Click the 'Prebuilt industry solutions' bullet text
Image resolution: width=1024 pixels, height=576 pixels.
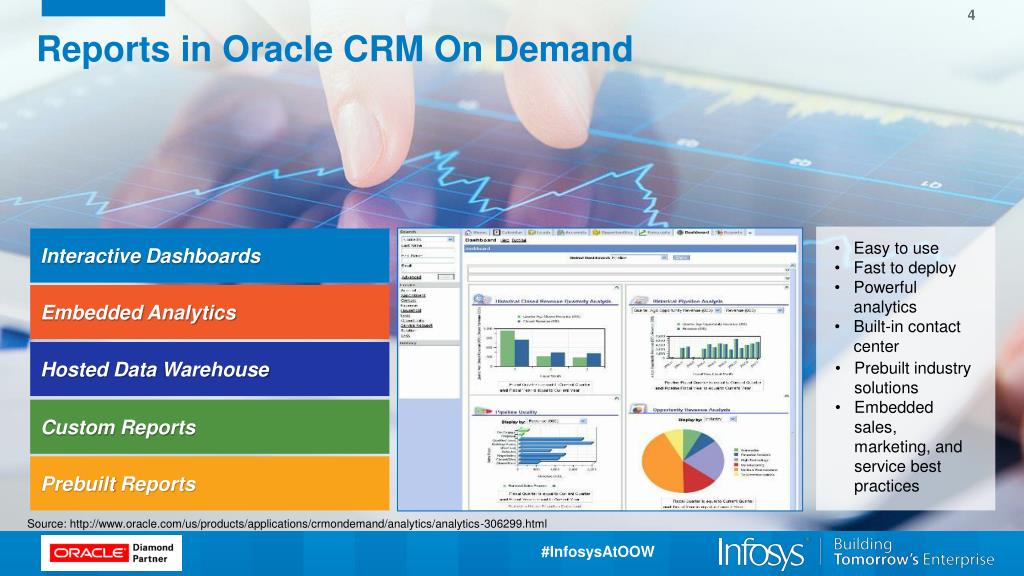[912, 377]
